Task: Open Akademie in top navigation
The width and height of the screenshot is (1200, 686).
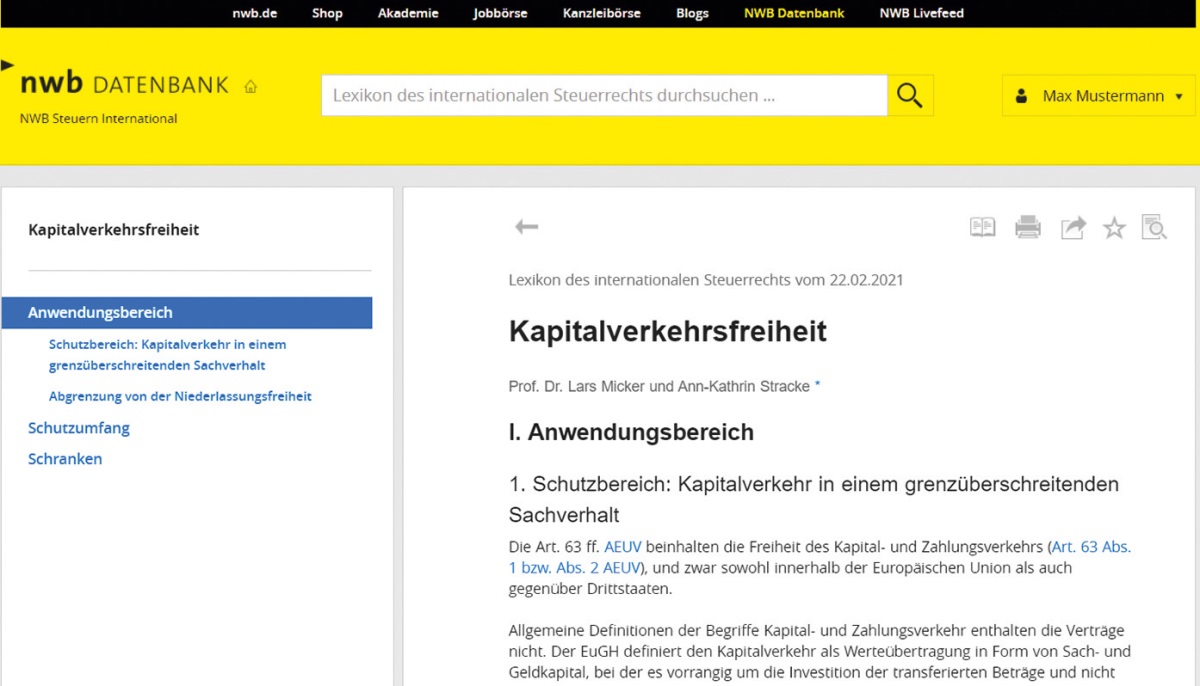Action: 408,13
